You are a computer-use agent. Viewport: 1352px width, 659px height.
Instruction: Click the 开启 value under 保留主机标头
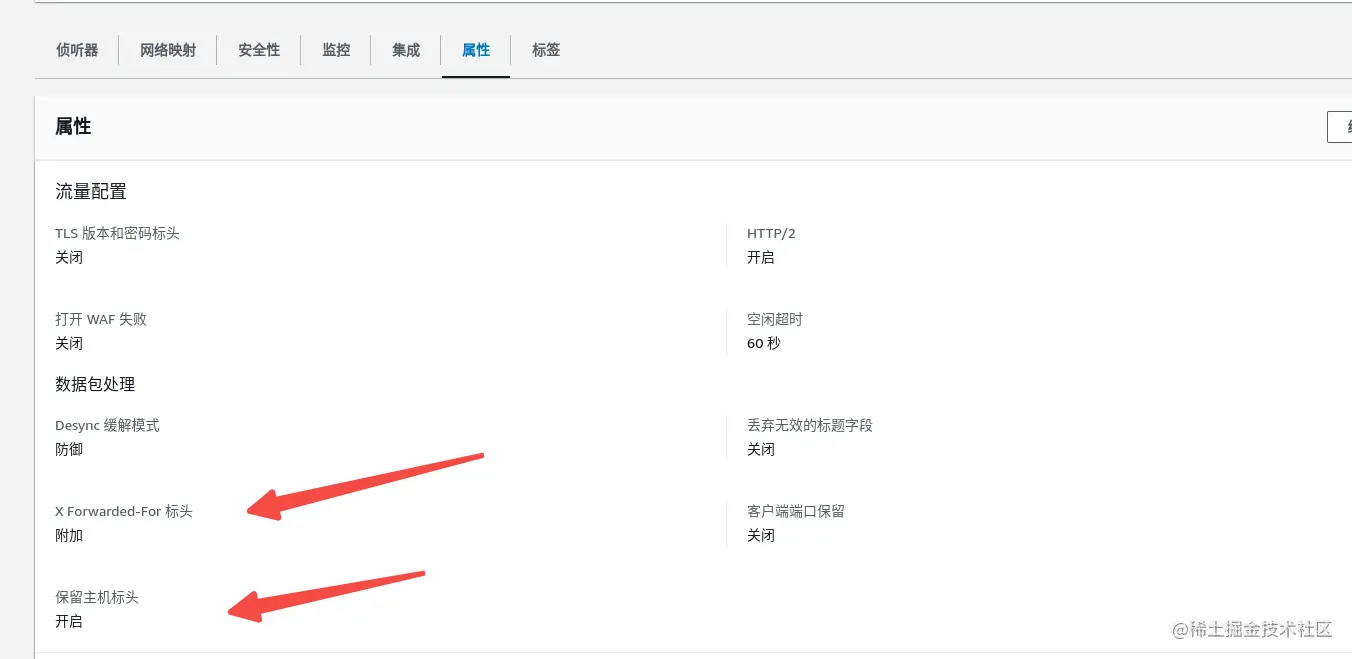[x=69, y=621]
